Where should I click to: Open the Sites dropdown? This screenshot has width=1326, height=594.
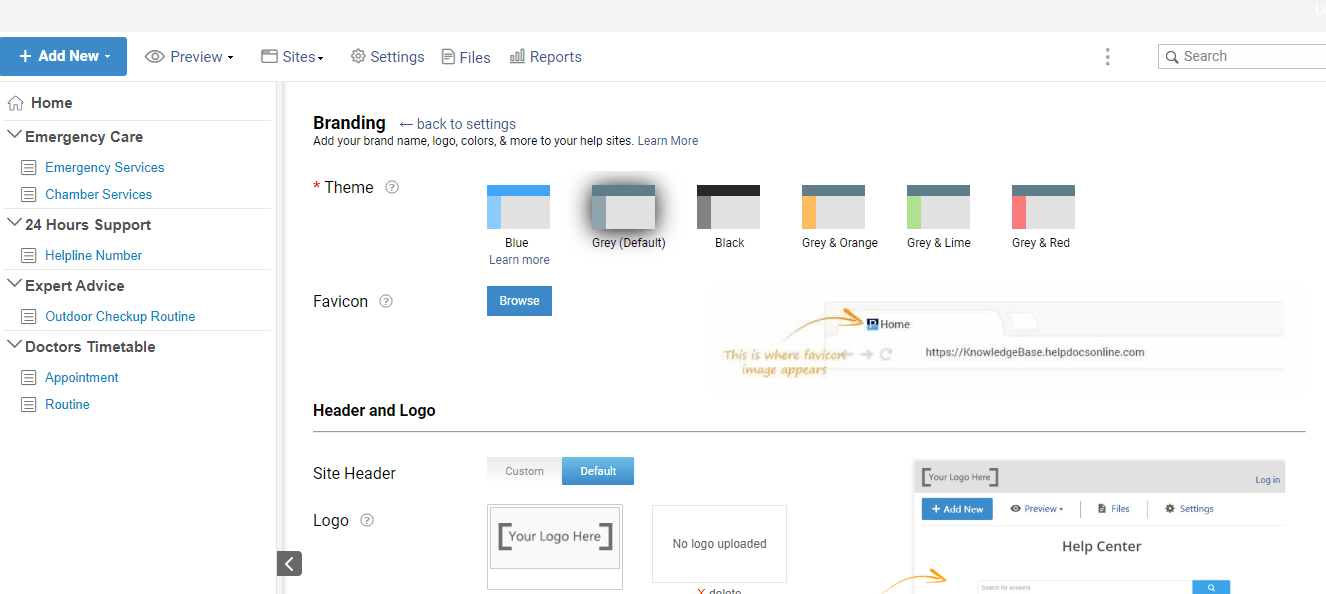291,56
